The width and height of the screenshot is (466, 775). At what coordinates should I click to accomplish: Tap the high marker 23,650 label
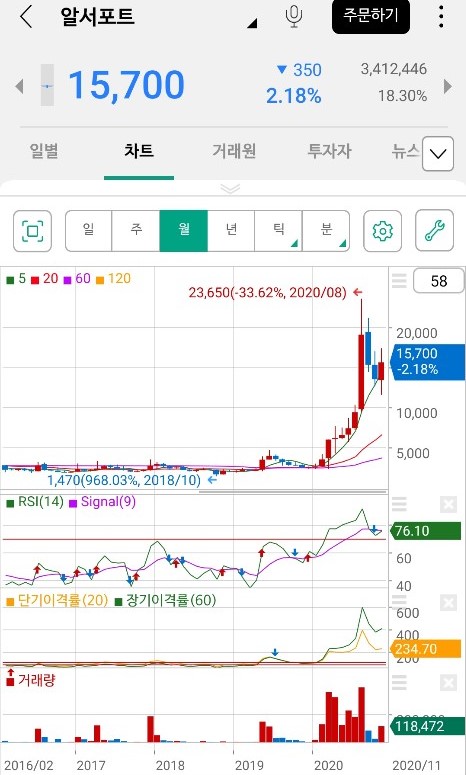[267, 293]
